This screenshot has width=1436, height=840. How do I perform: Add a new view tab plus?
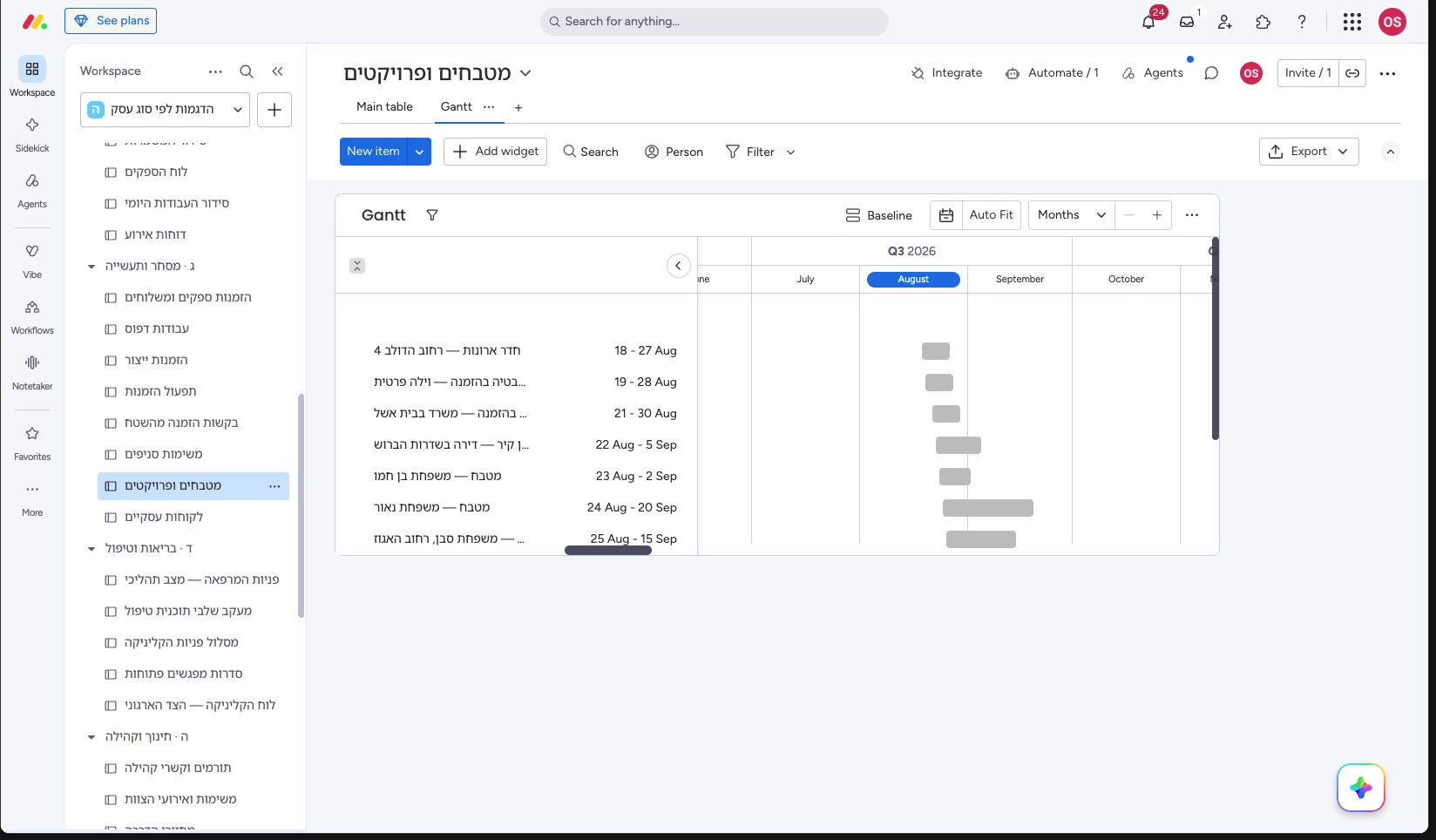point(518,108)
